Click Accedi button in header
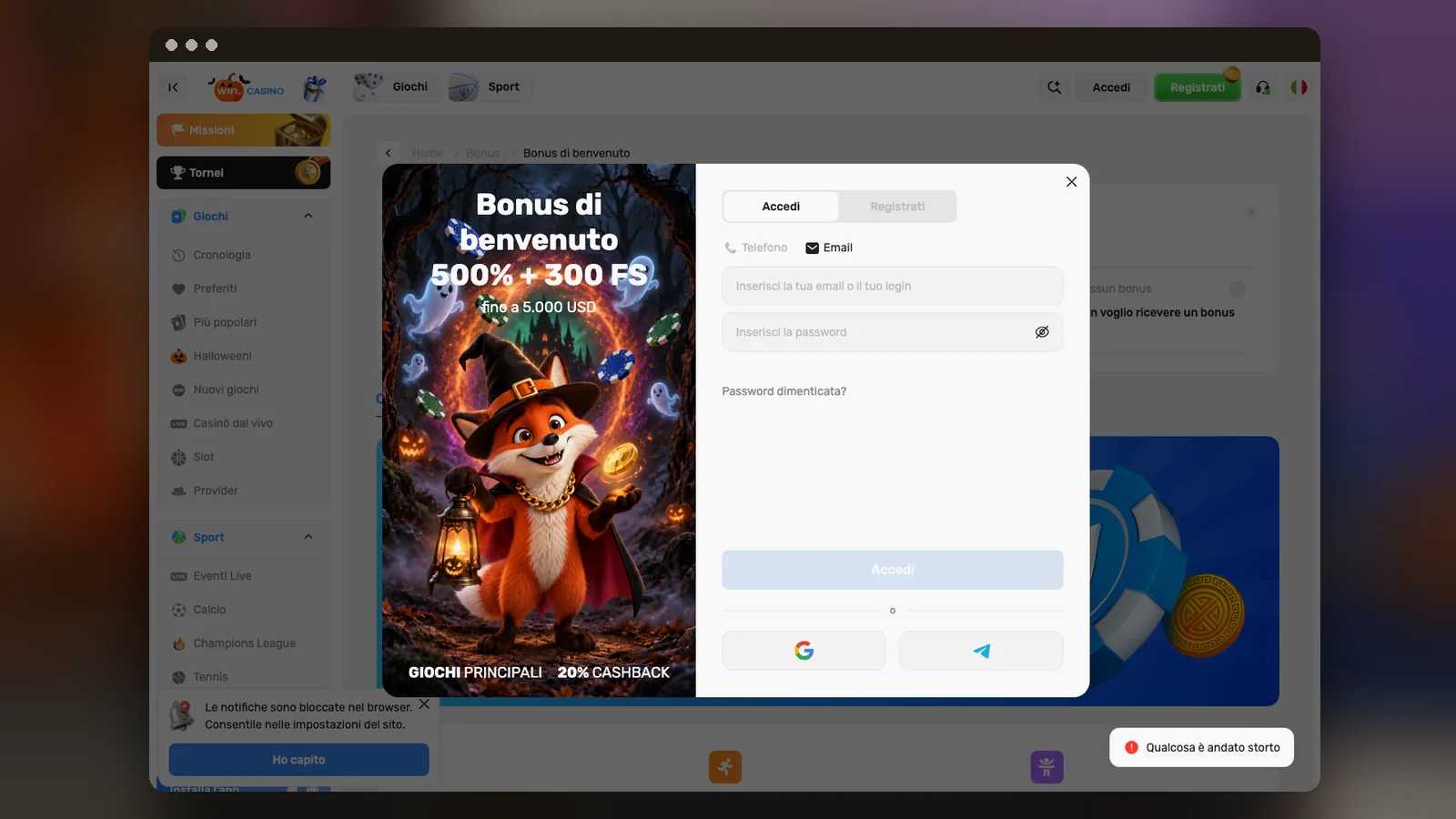 tap(1111, 87)
